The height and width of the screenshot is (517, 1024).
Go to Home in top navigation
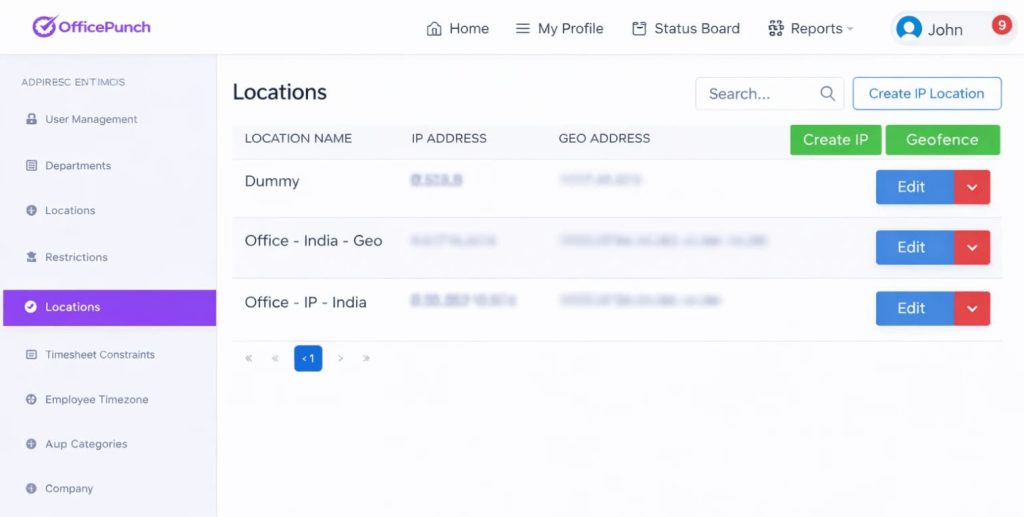pyautogui.click(x=458, y=29)
